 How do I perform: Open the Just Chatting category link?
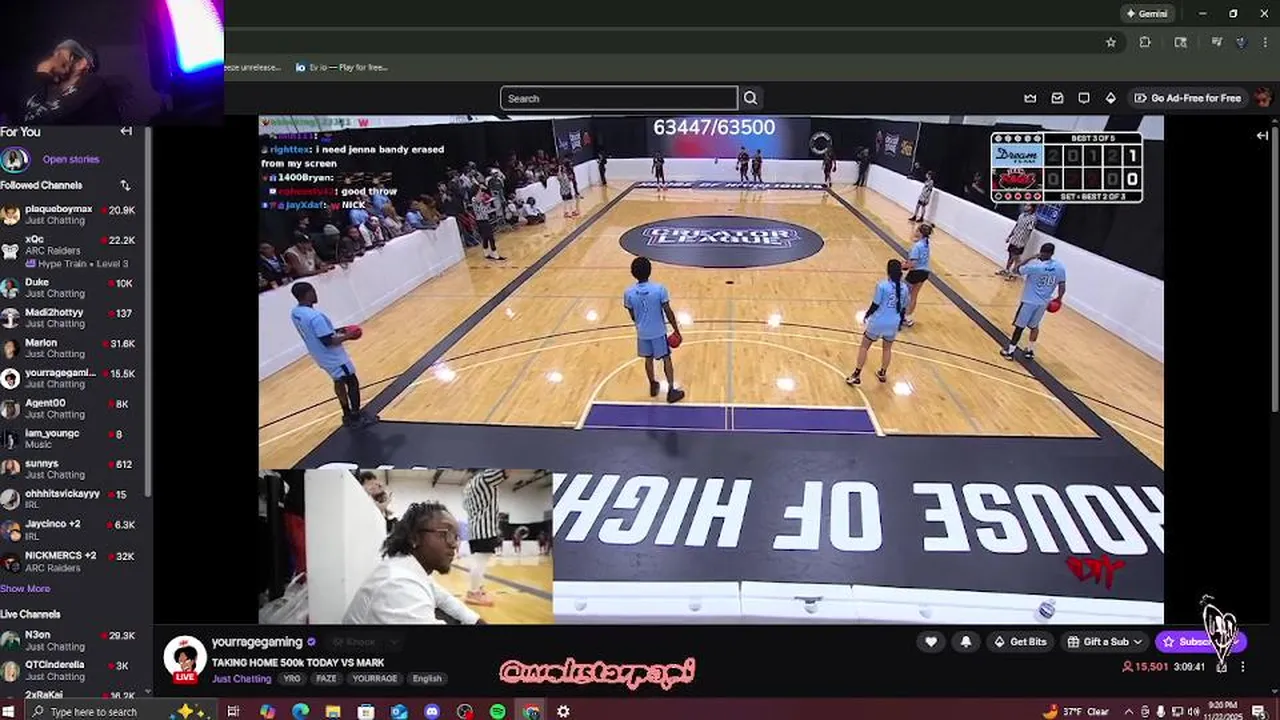[241, 678]
